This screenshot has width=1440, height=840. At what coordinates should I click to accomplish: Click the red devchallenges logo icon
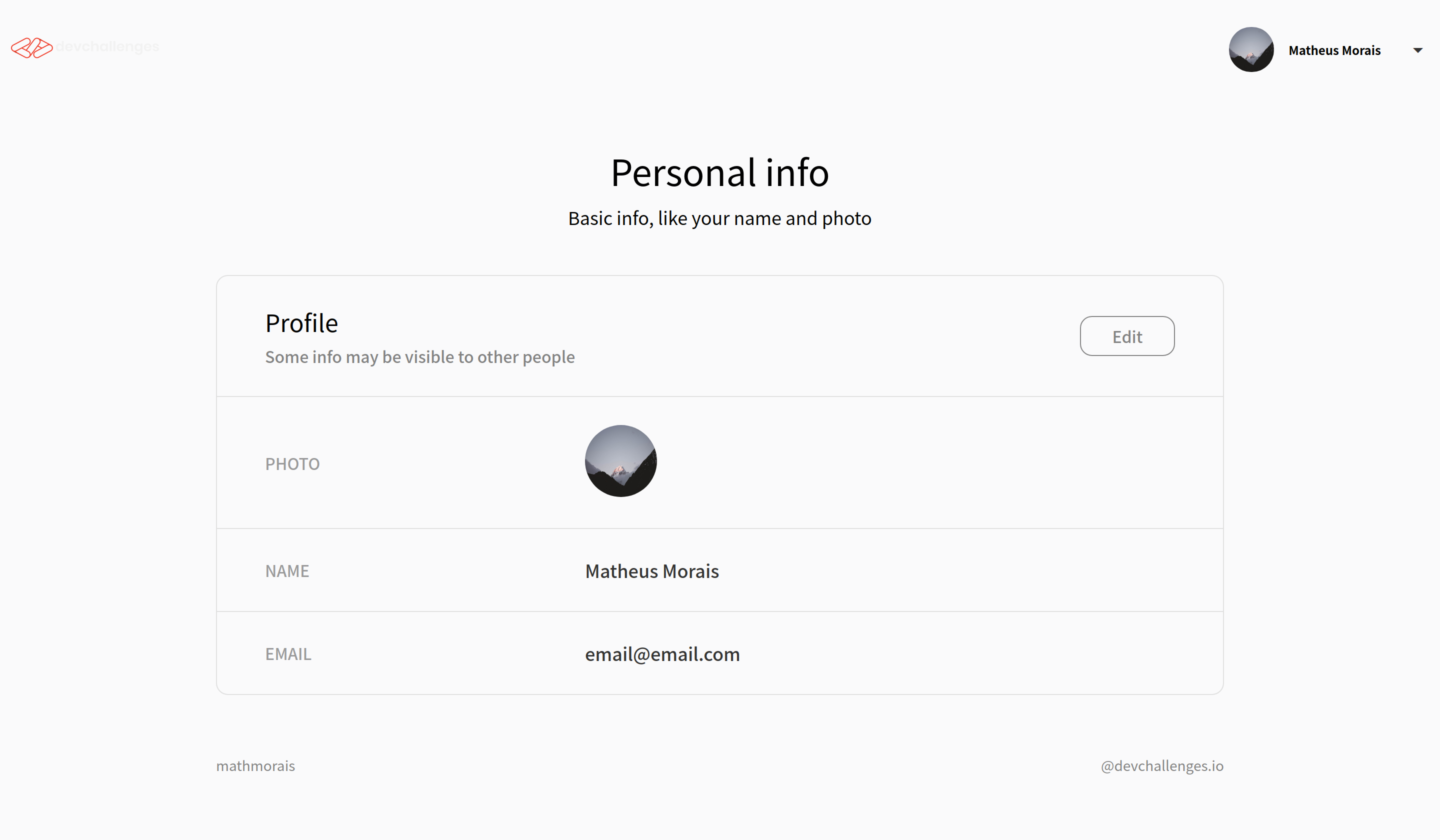click(x=32, y=47)
